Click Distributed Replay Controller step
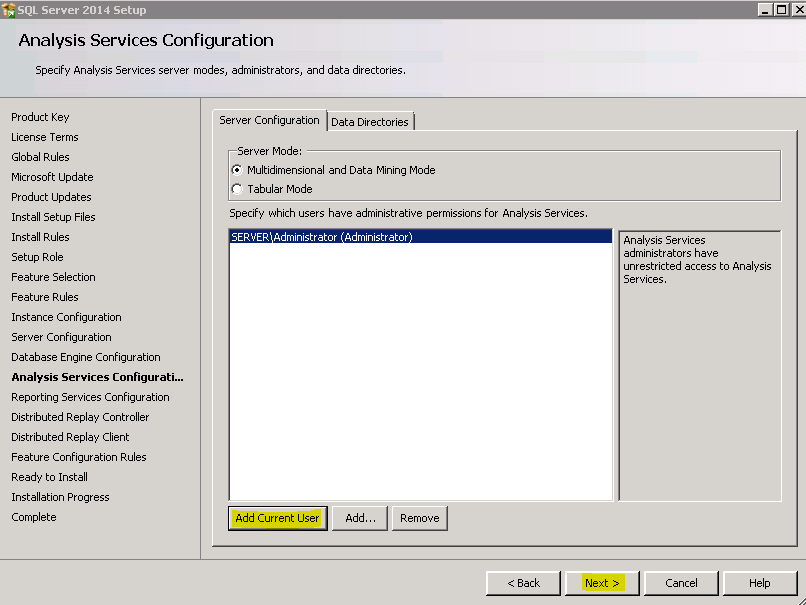Viewport: 806px width, 605px height. 80,417
